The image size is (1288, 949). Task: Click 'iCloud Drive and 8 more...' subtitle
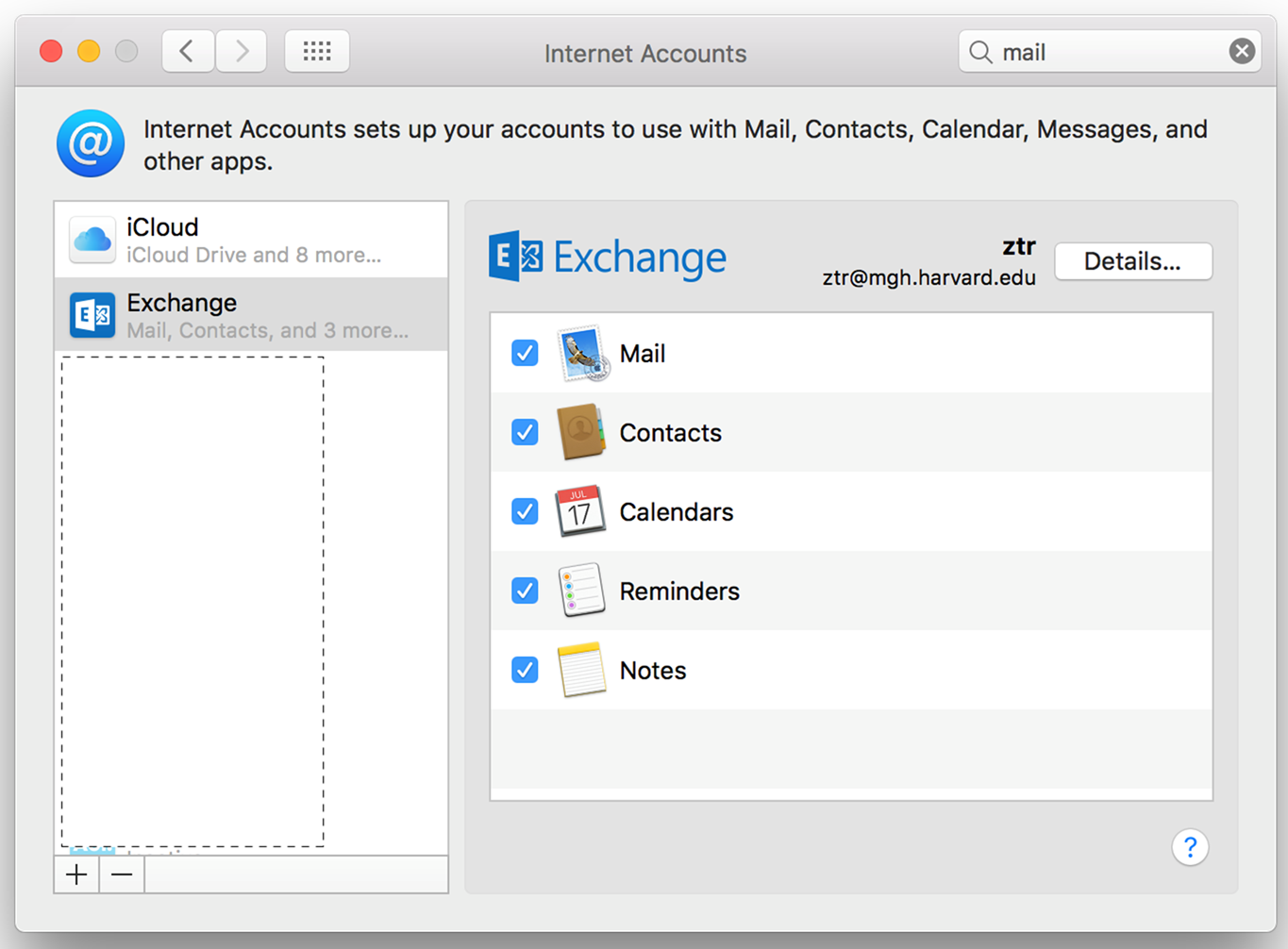coord(254,256)
